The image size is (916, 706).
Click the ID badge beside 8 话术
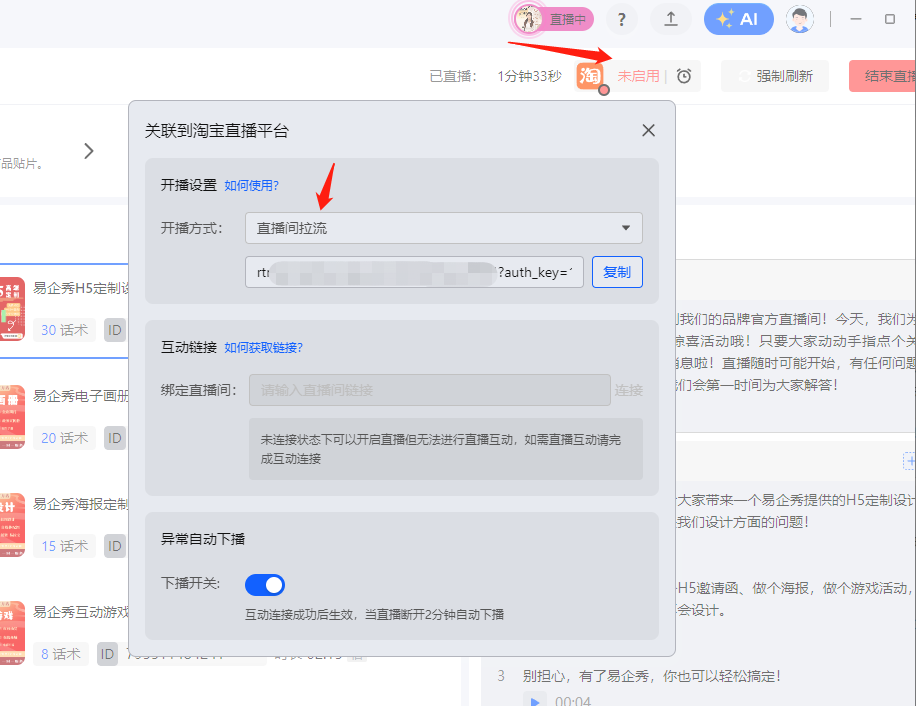pyautogui.click(x=107, y=655)
